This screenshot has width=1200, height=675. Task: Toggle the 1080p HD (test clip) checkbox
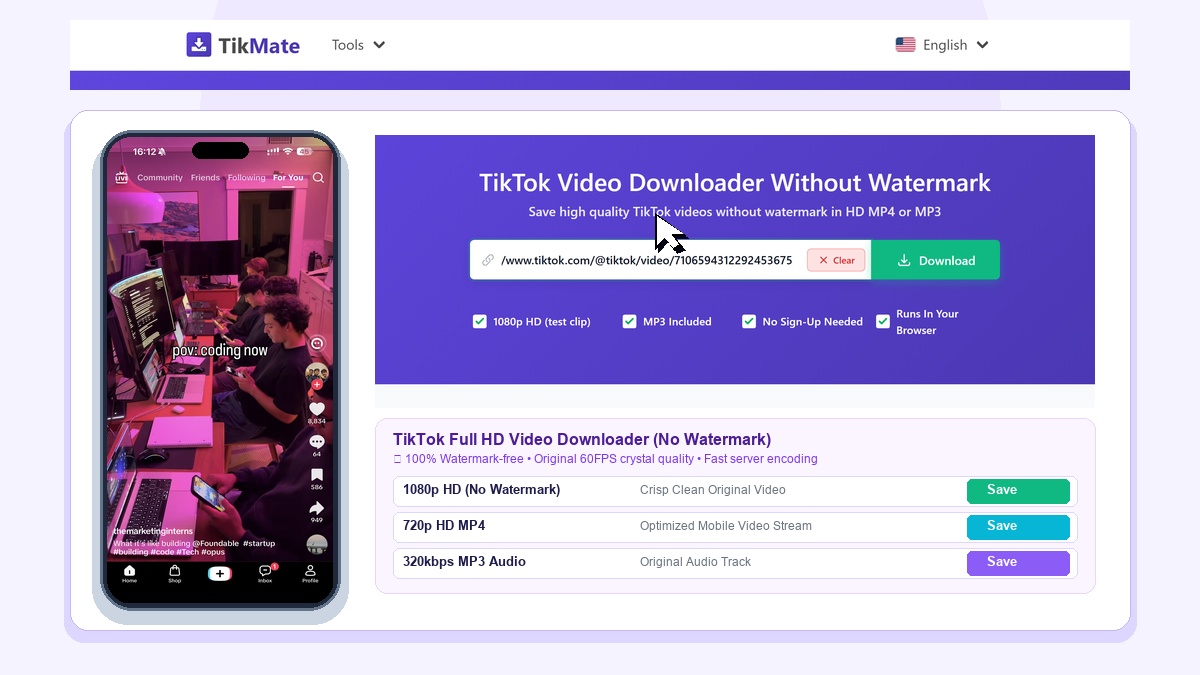pyautogui.click(x=479, y=321)
